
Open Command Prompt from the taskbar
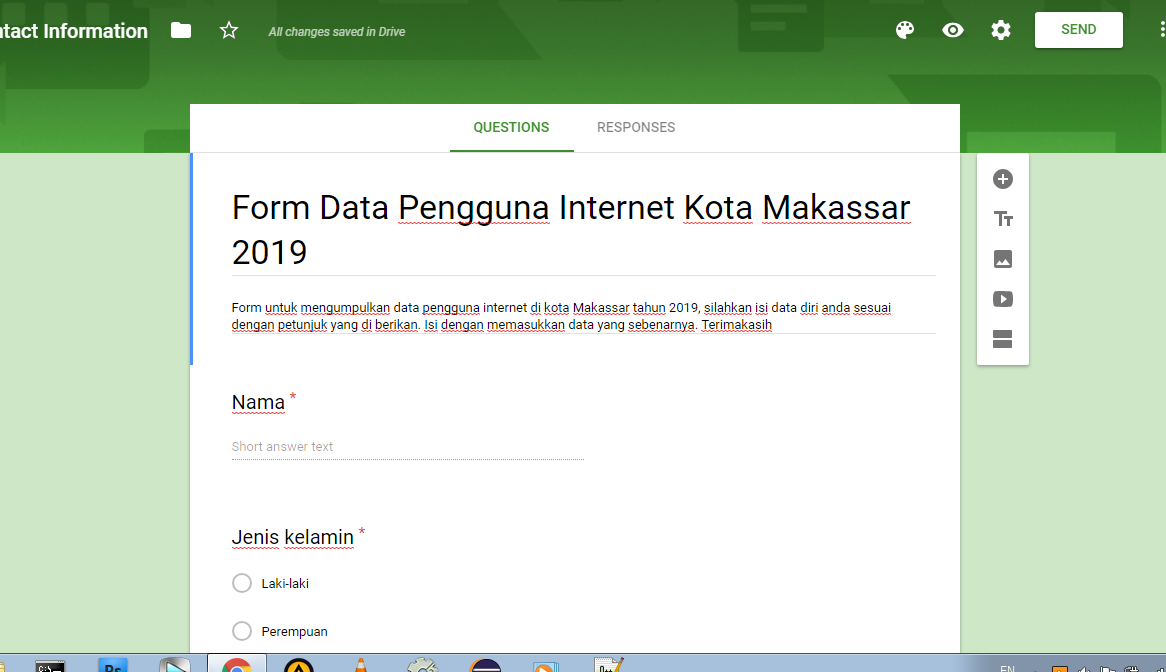coord(51,666)
